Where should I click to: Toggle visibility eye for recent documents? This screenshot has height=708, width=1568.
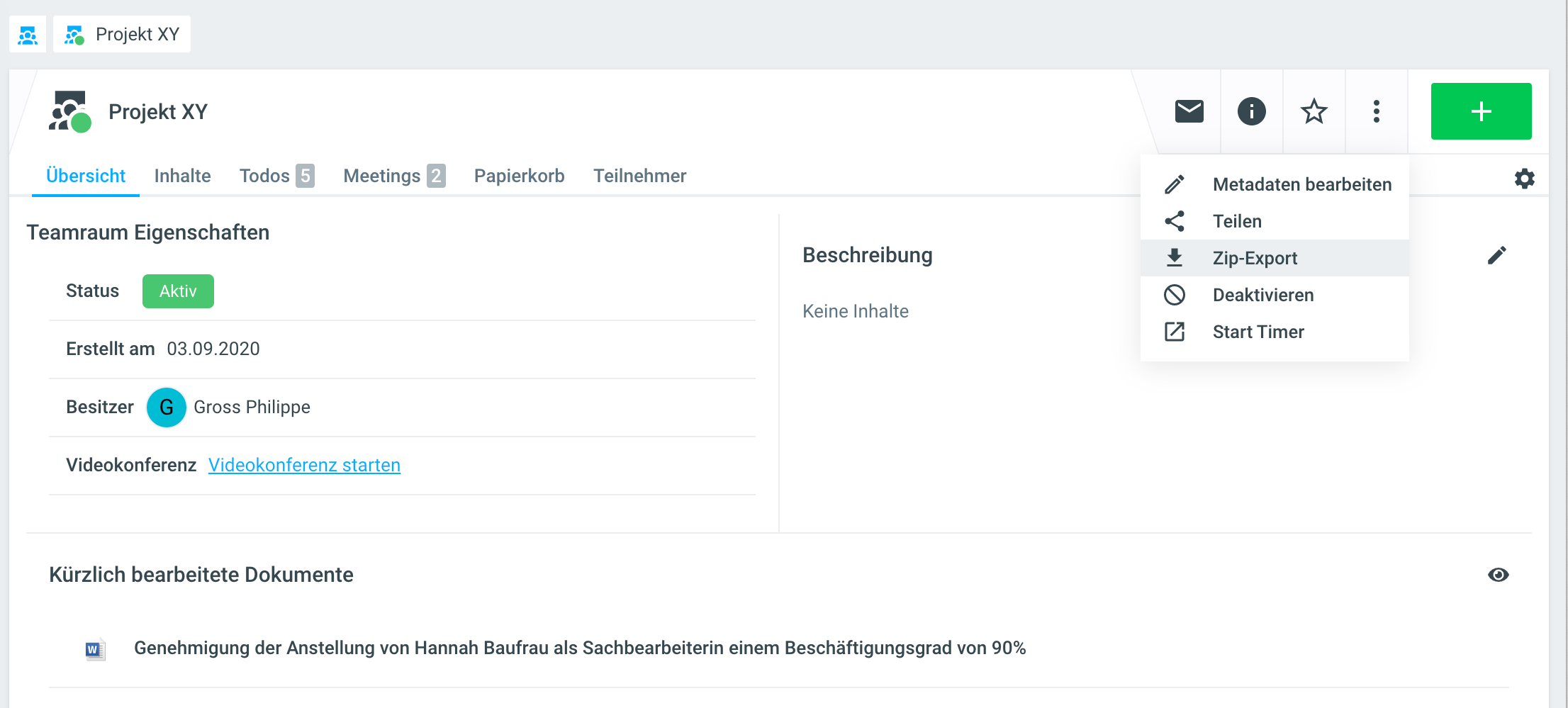(1498, 575)
